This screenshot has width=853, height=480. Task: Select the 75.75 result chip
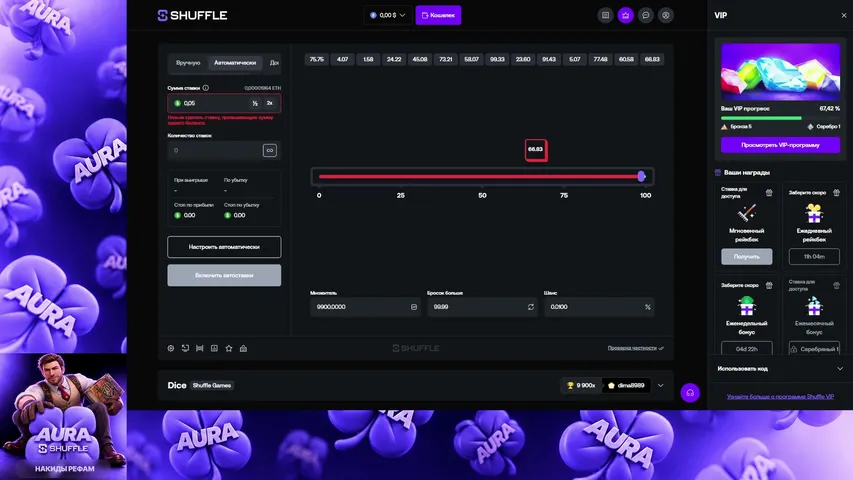click(317, 59)
